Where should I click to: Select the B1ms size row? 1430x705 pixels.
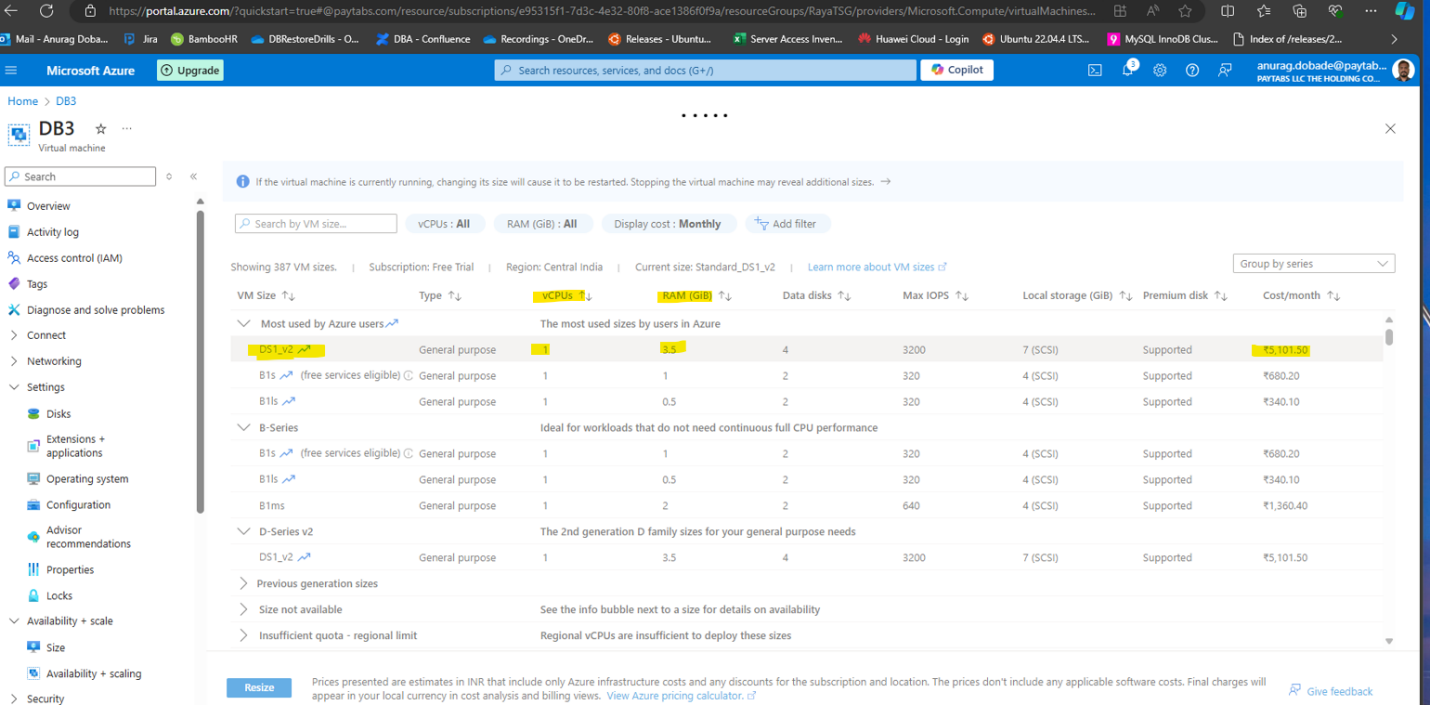coord(806,506)
